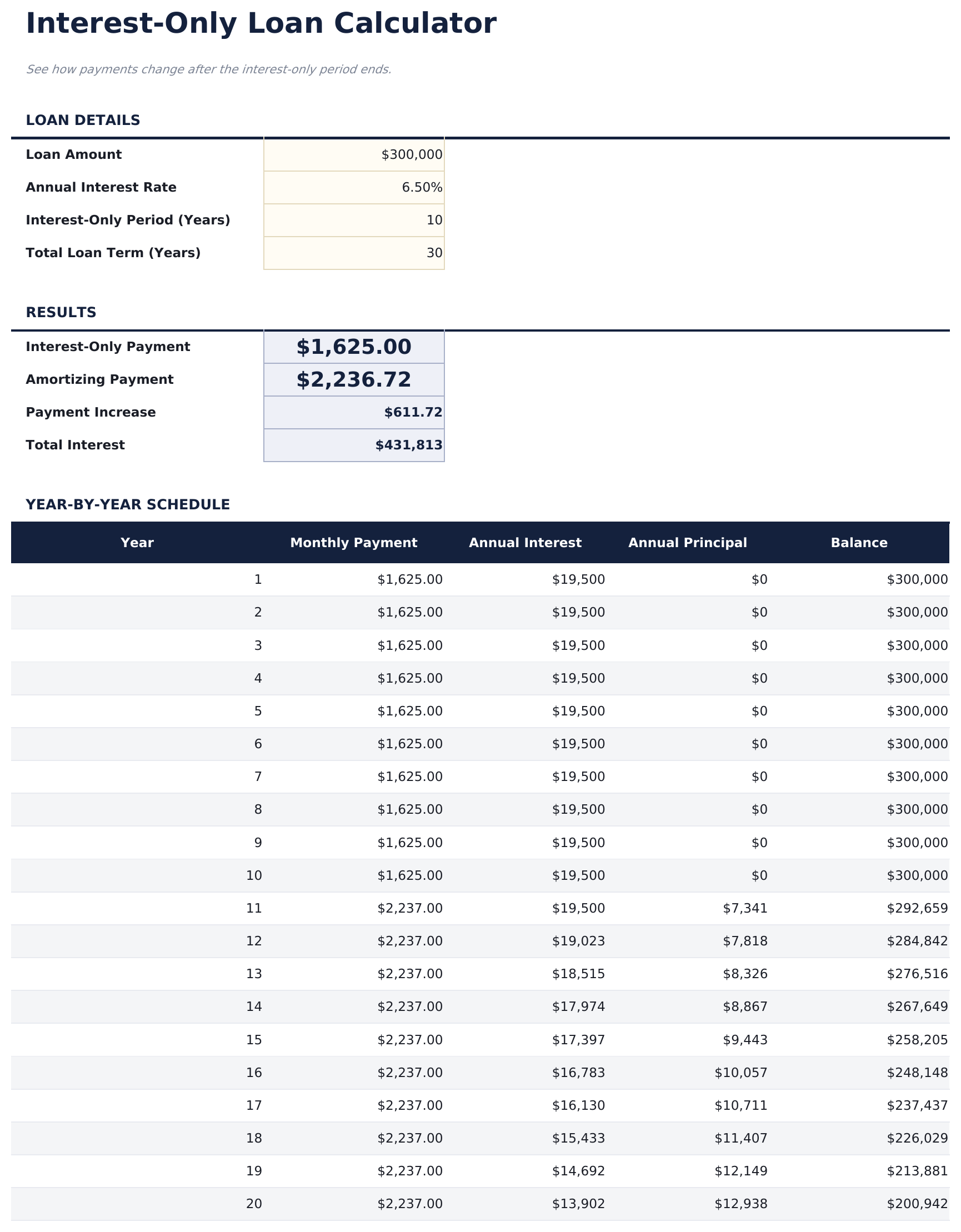961x1232 pixels.
Task: Select the YEAR-BY-YEAR SCHEDULE heading
Action: 128,504
